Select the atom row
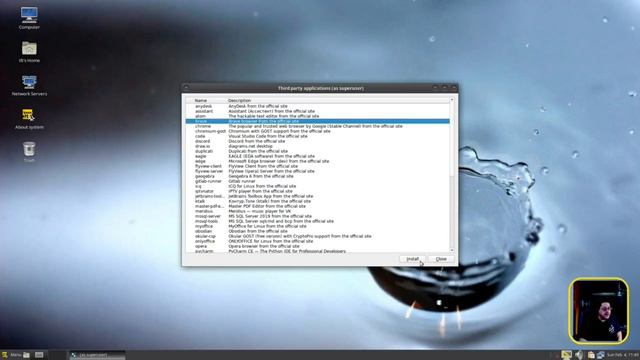The height and width of the screenshot is (360, 640). (x=318, y=116)
